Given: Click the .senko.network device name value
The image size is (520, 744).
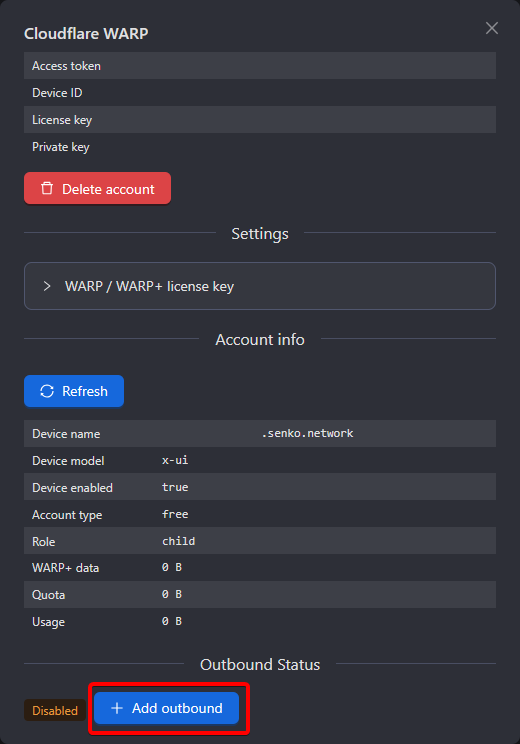Looking at the screenshot, I should 307,433.
